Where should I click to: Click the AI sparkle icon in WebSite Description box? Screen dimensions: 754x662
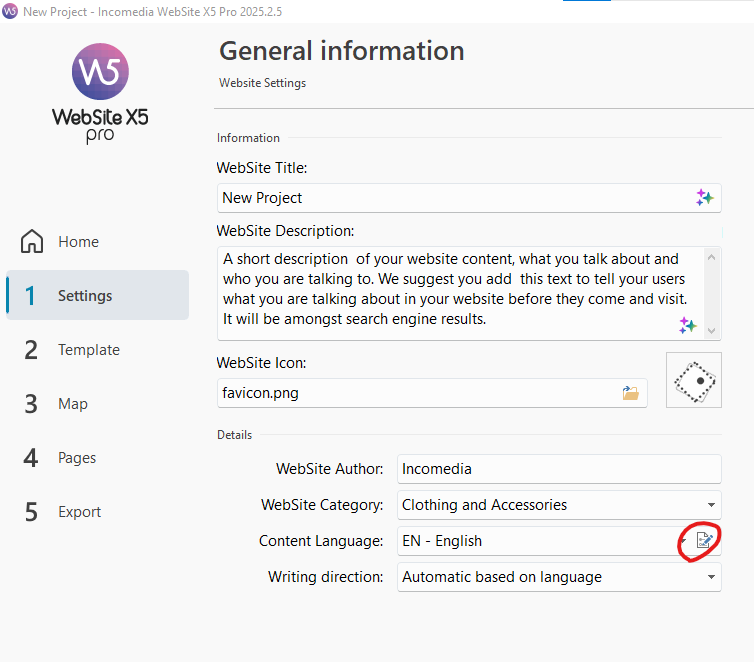[688, 325]
